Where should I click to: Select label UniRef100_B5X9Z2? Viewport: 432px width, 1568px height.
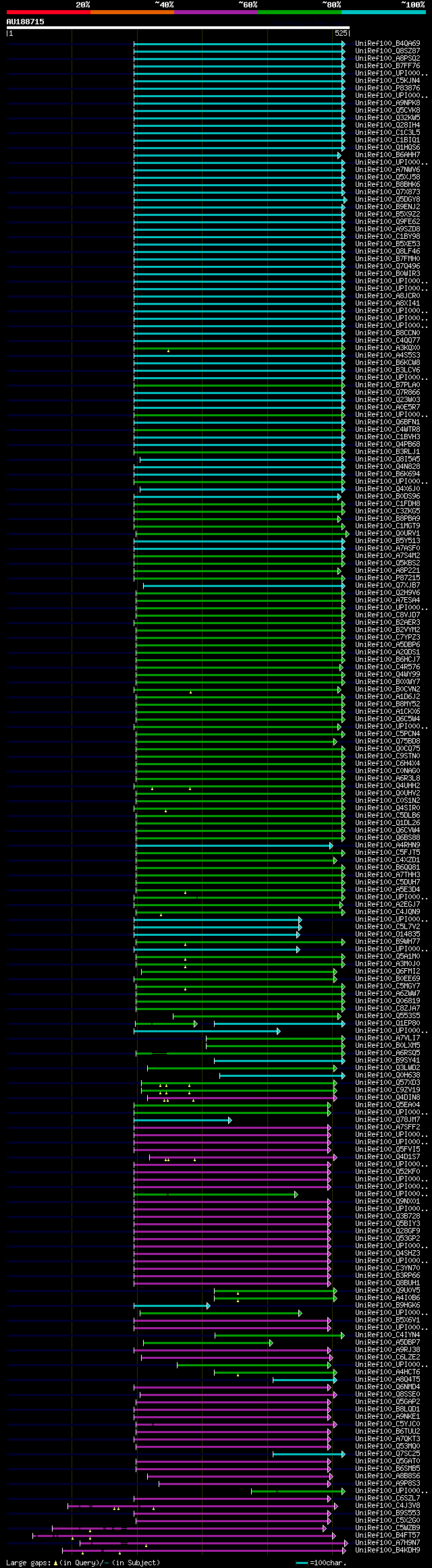coord(387,215)
